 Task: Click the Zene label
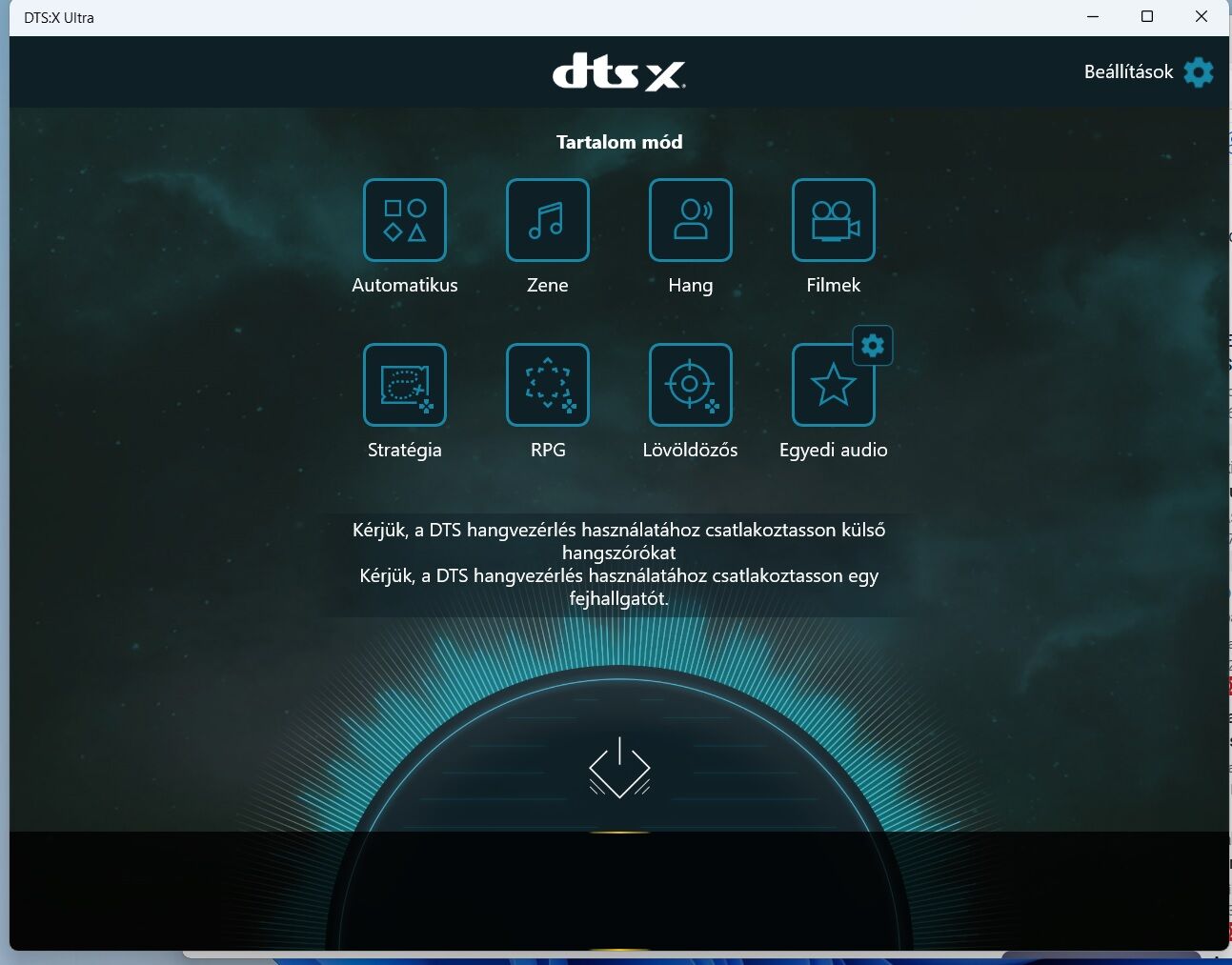[x=548, y=285]
